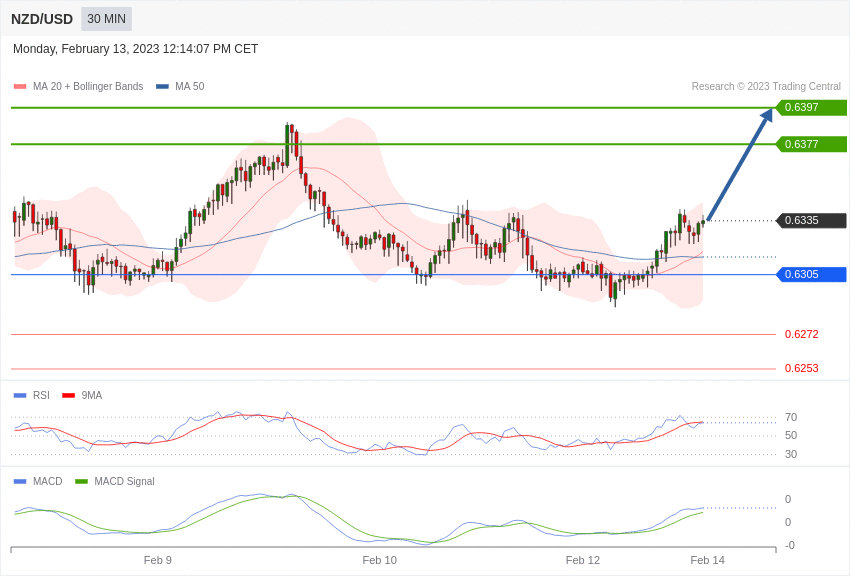Click the NZD/USD pair title
Image resolution: width=850 pixels, height=576 pixels.
click(42, 19)
